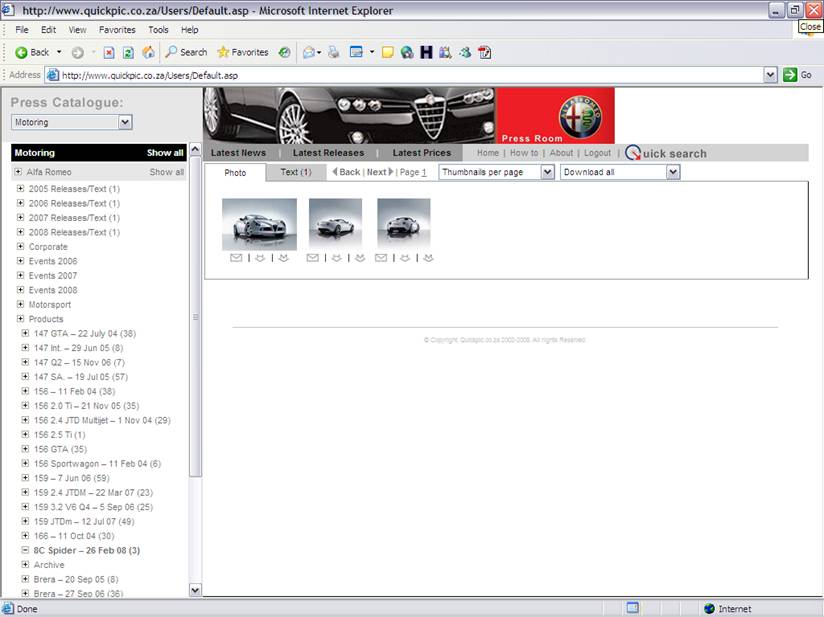Click the Quick search magnifier logo
This screenshot has height=617, width=824.
[633, 153]
